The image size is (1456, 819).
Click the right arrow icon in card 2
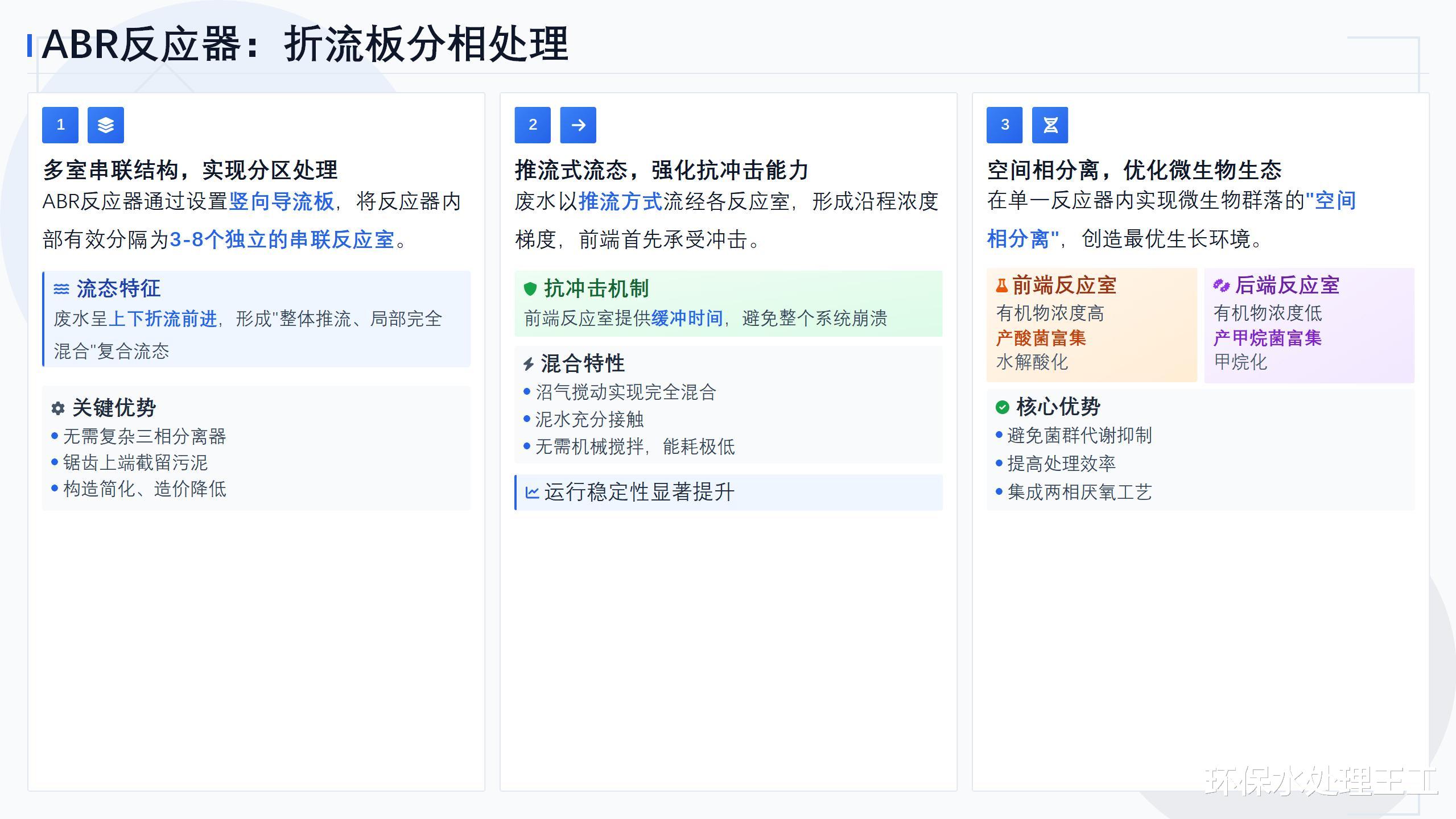coord(578,125)
